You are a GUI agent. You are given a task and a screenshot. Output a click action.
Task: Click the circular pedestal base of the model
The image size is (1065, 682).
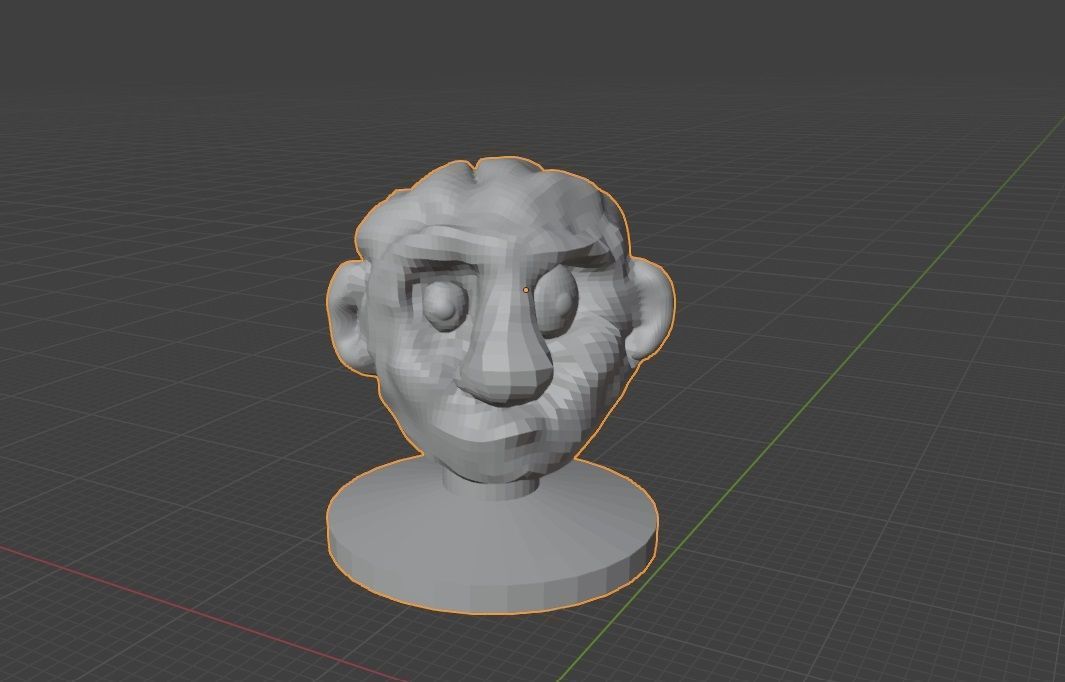pyautogui.click(x=492, y=537)
